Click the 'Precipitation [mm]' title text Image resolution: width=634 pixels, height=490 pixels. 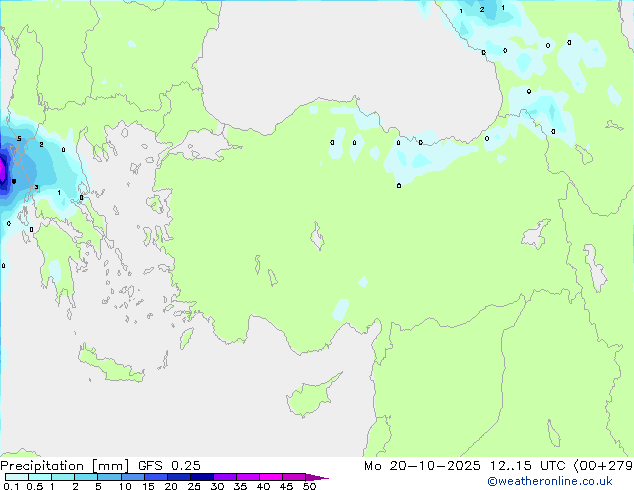(65, 466)
